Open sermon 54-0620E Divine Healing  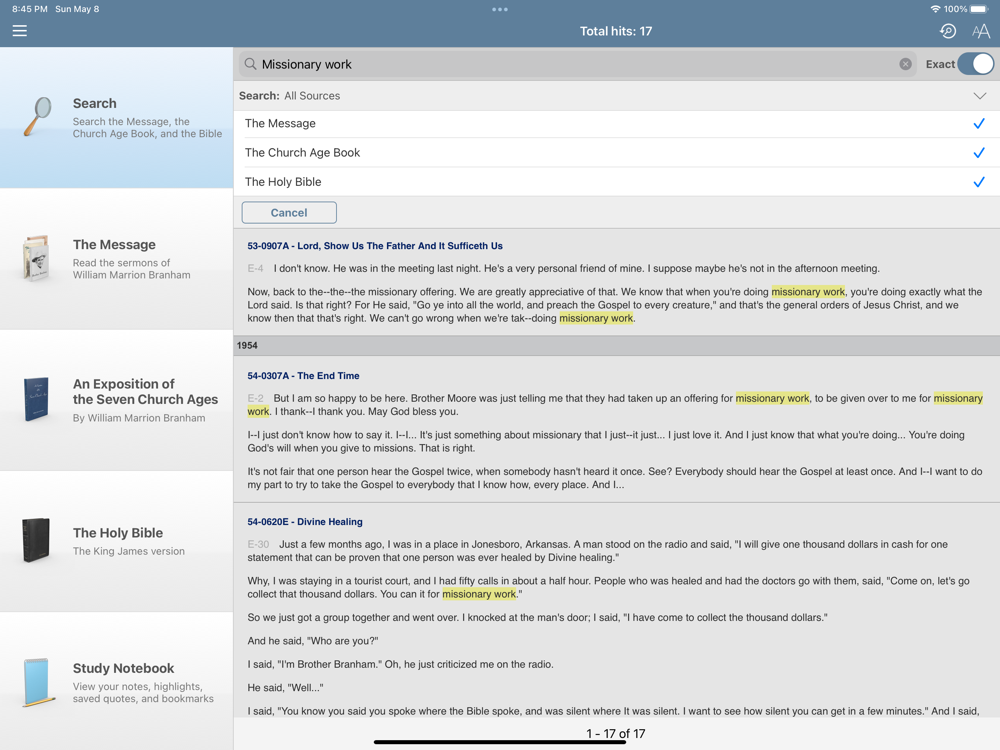coord(305,522)
